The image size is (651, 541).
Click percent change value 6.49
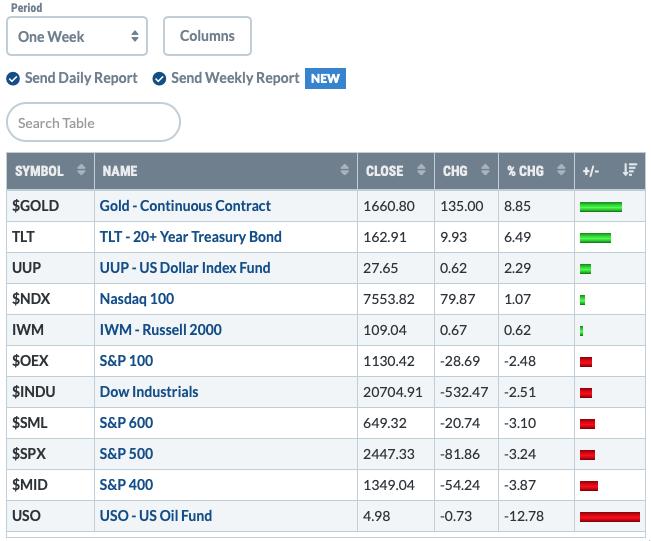(x=517, y=237)
